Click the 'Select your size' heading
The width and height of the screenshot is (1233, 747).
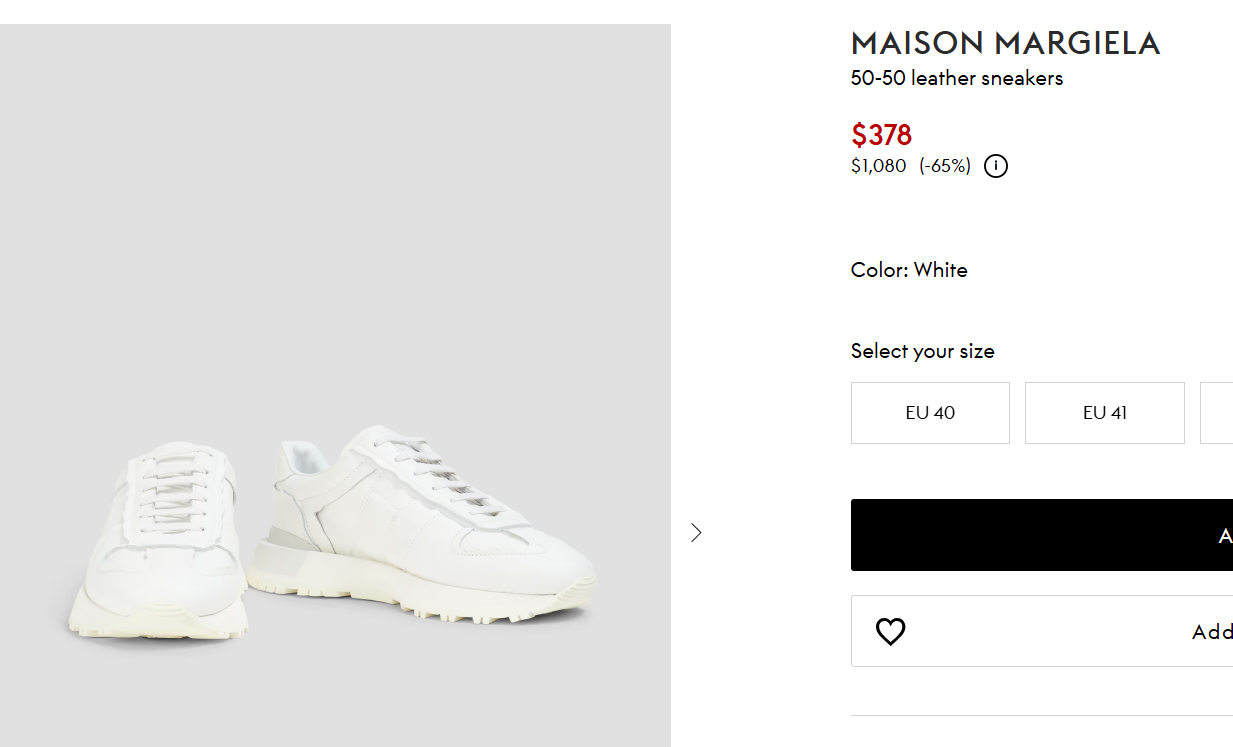tap(922, 351)
